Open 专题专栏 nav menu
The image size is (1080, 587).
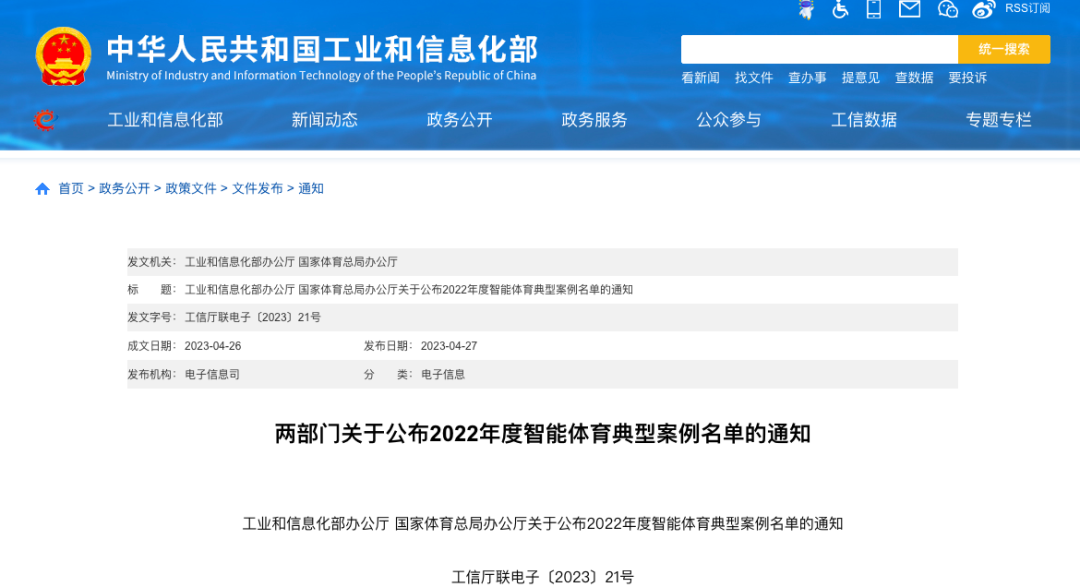[998, 120]
